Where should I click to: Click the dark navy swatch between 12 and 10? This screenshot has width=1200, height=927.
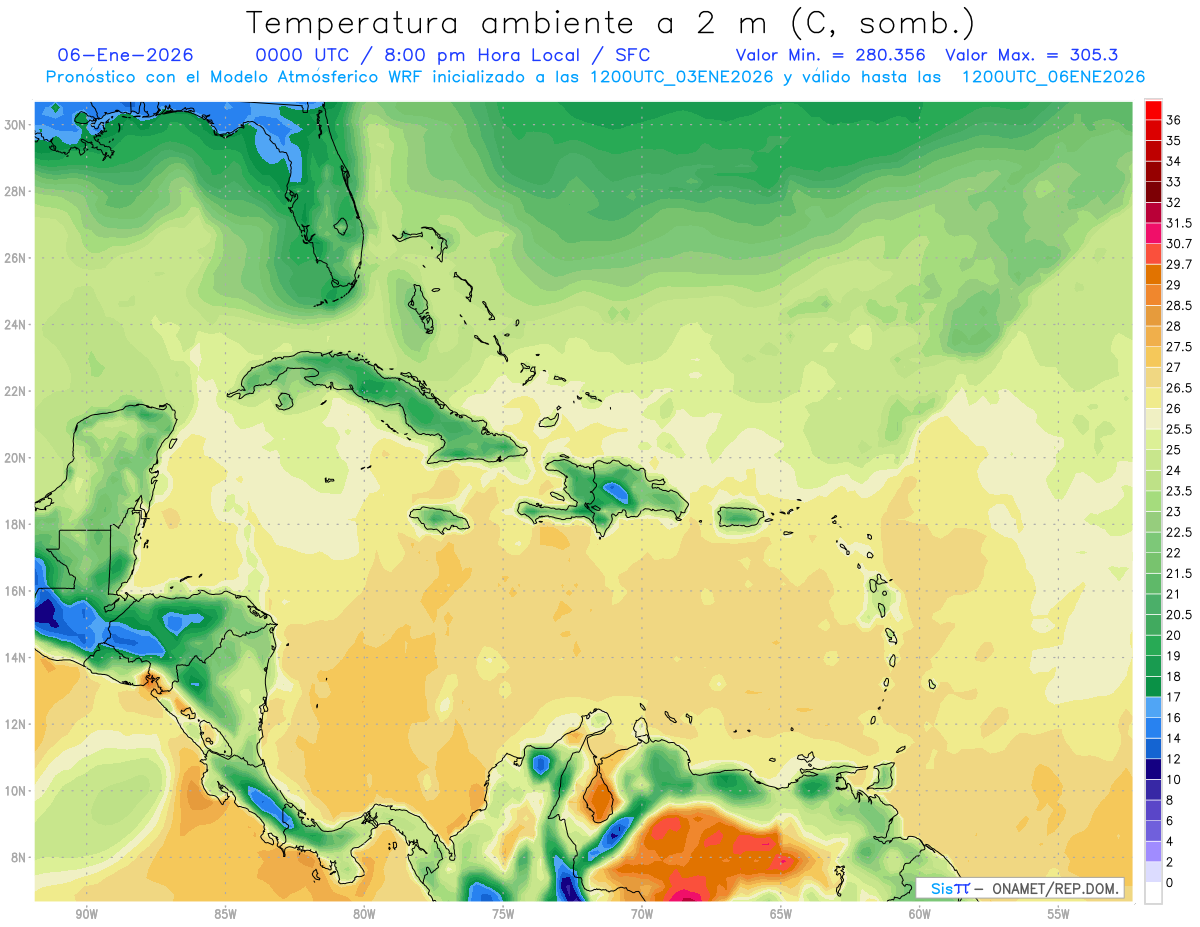(1153, 770)
